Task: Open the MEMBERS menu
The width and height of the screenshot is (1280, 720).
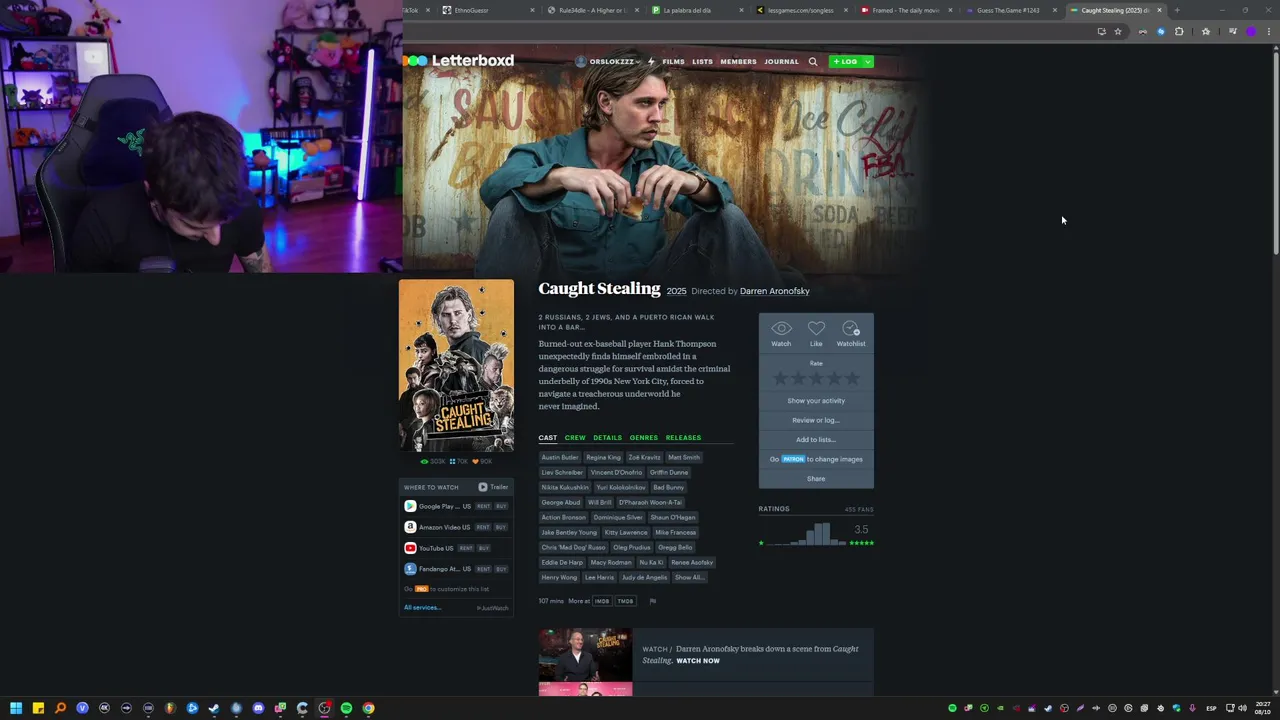Action: click(x=738, y=62)
